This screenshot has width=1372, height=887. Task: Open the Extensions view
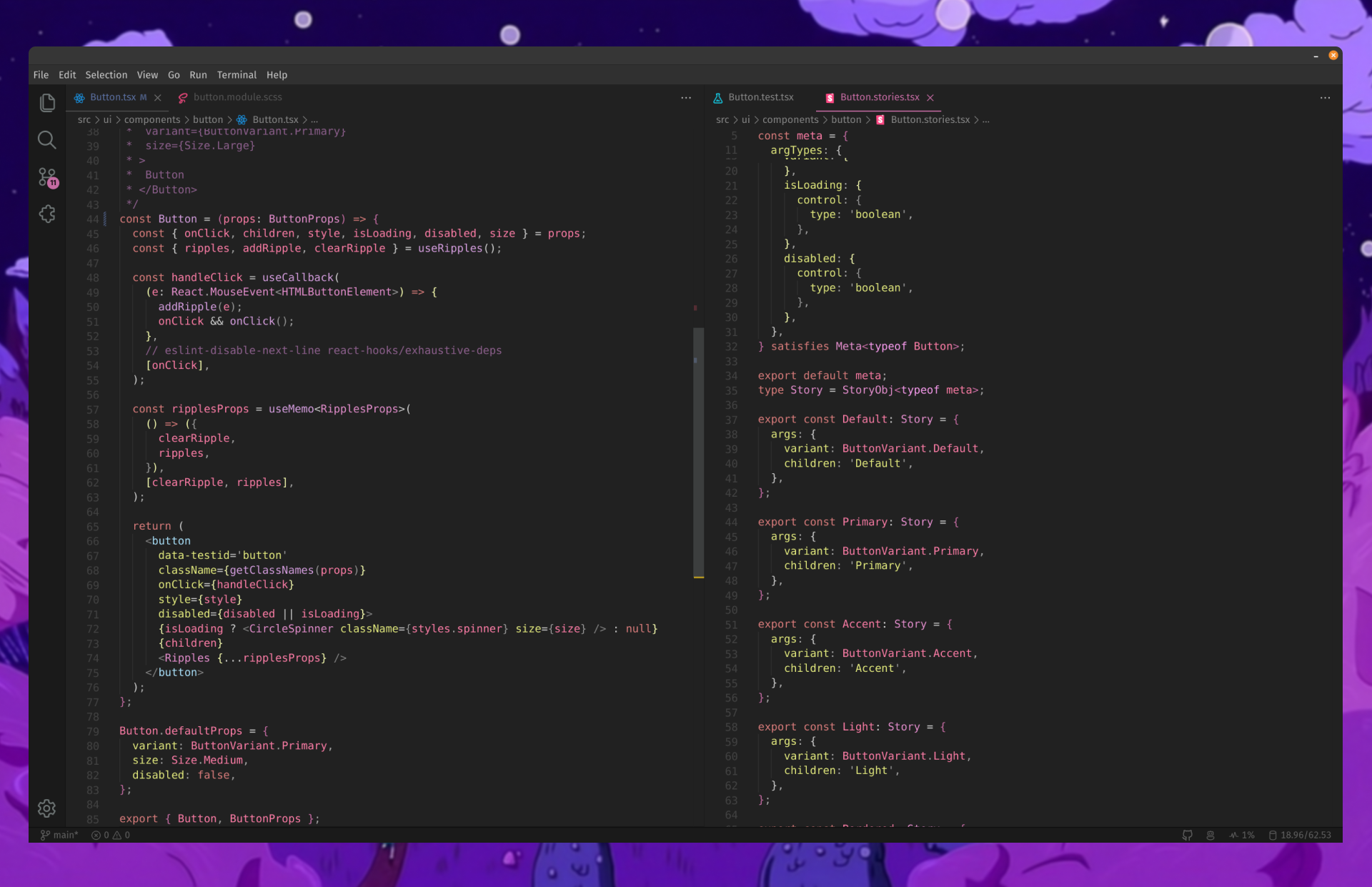(x=47, y=214)
